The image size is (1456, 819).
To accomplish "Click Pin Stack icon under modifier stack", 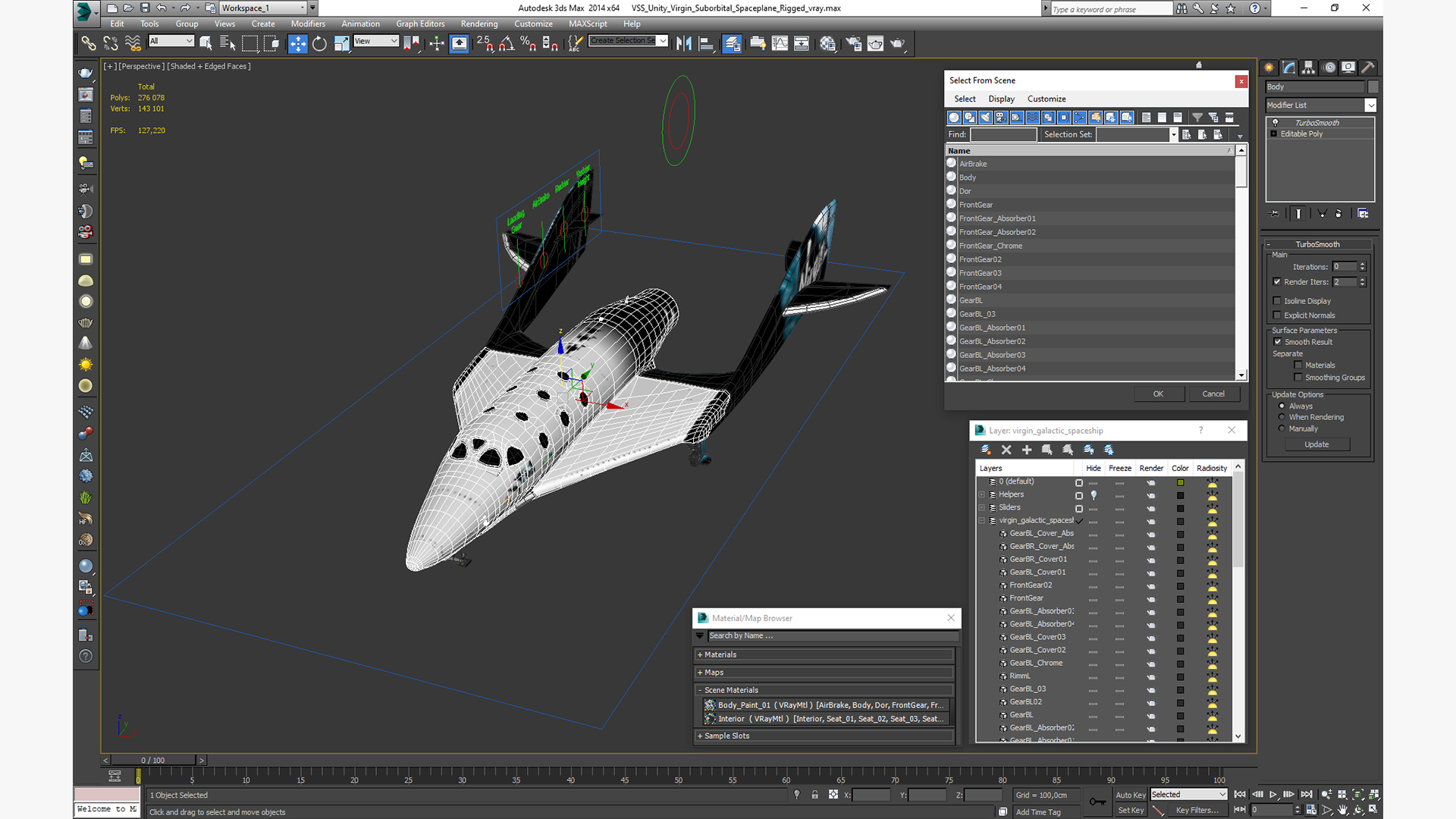I will pyautogui.click(x=1275, y=214).
